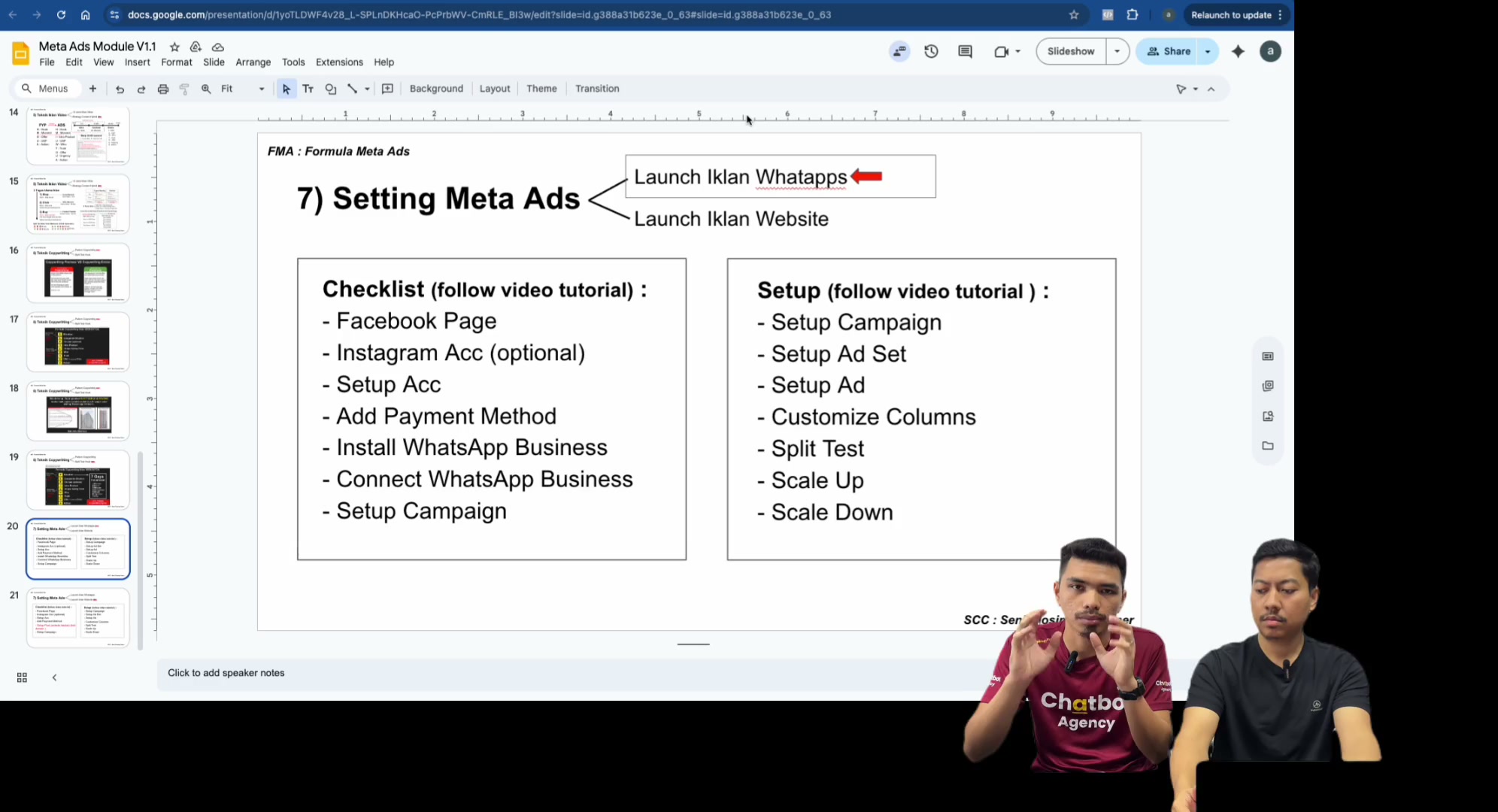Screen dimensions: 1498x812
Task: Collapse the filmstrip panel arrow
Action: pos(54,677)
